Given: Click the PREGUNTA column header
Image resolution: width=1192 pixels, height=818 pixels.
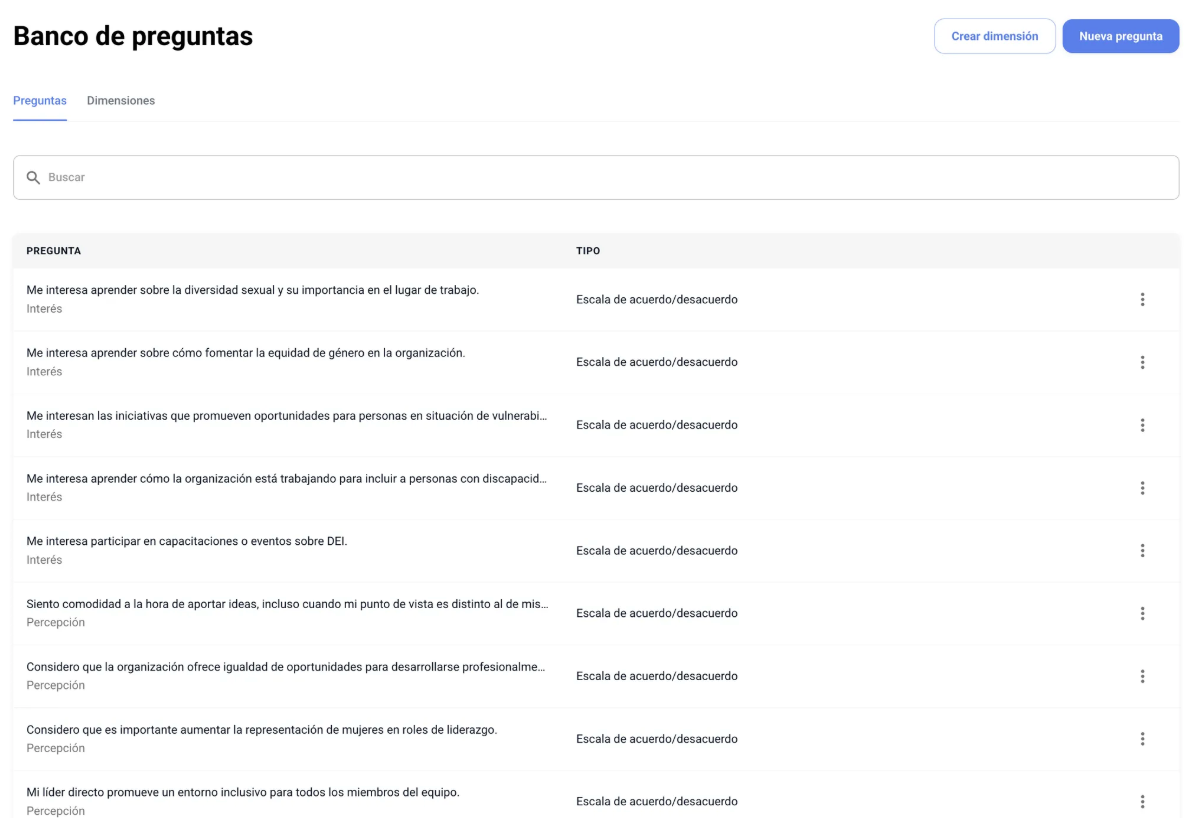Looking at the screenshot, I should pos(53,251).
